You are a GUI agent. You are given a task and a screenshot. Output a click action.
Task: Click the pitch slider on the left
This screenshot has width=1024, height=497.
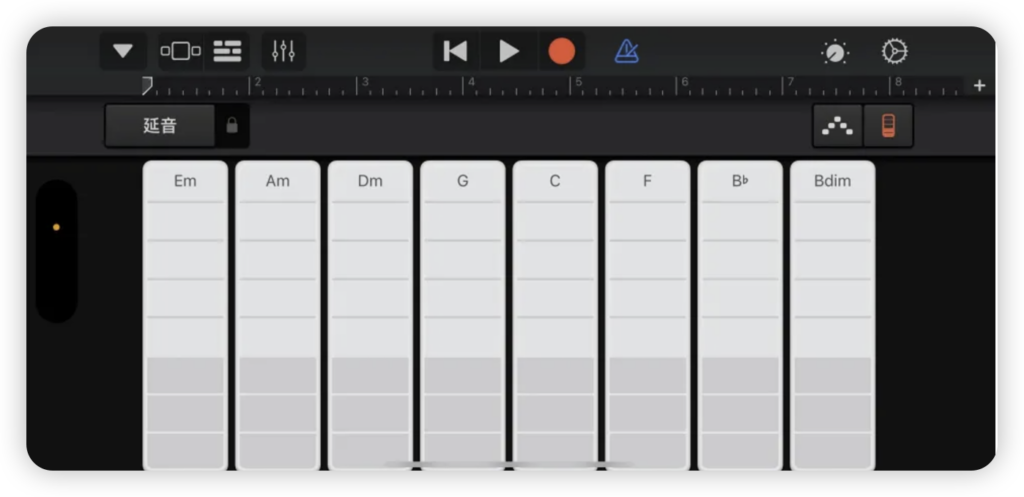(x=57, y=251)
